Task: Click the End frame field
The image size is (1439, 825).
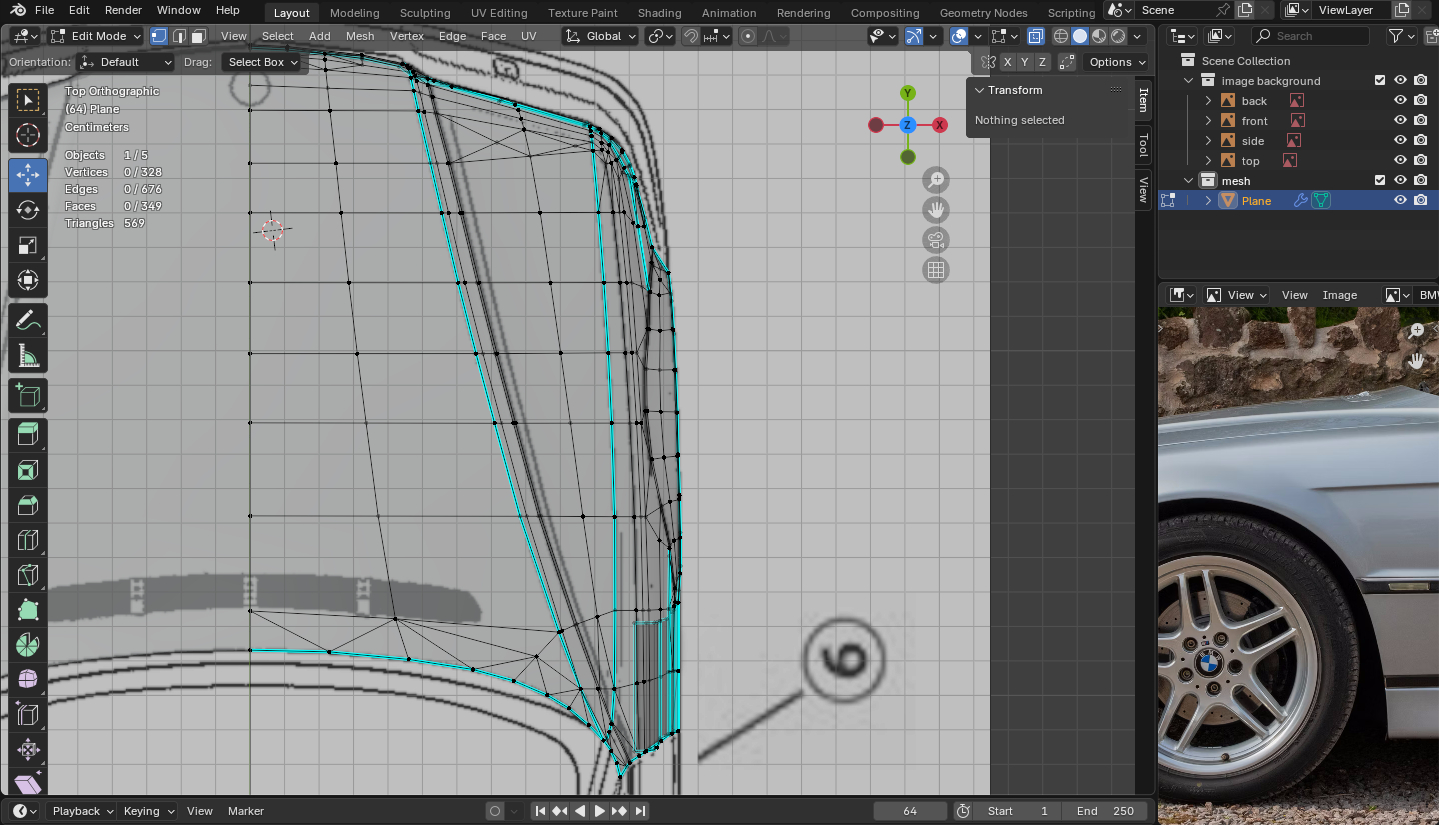Action: 1103,811
